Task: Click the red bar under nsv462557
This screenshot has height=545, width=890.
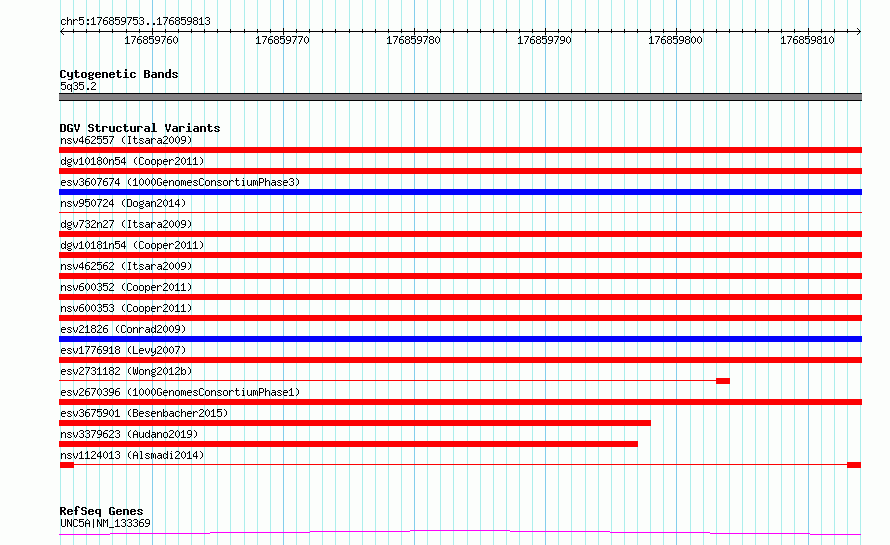Action: [460, 150]
